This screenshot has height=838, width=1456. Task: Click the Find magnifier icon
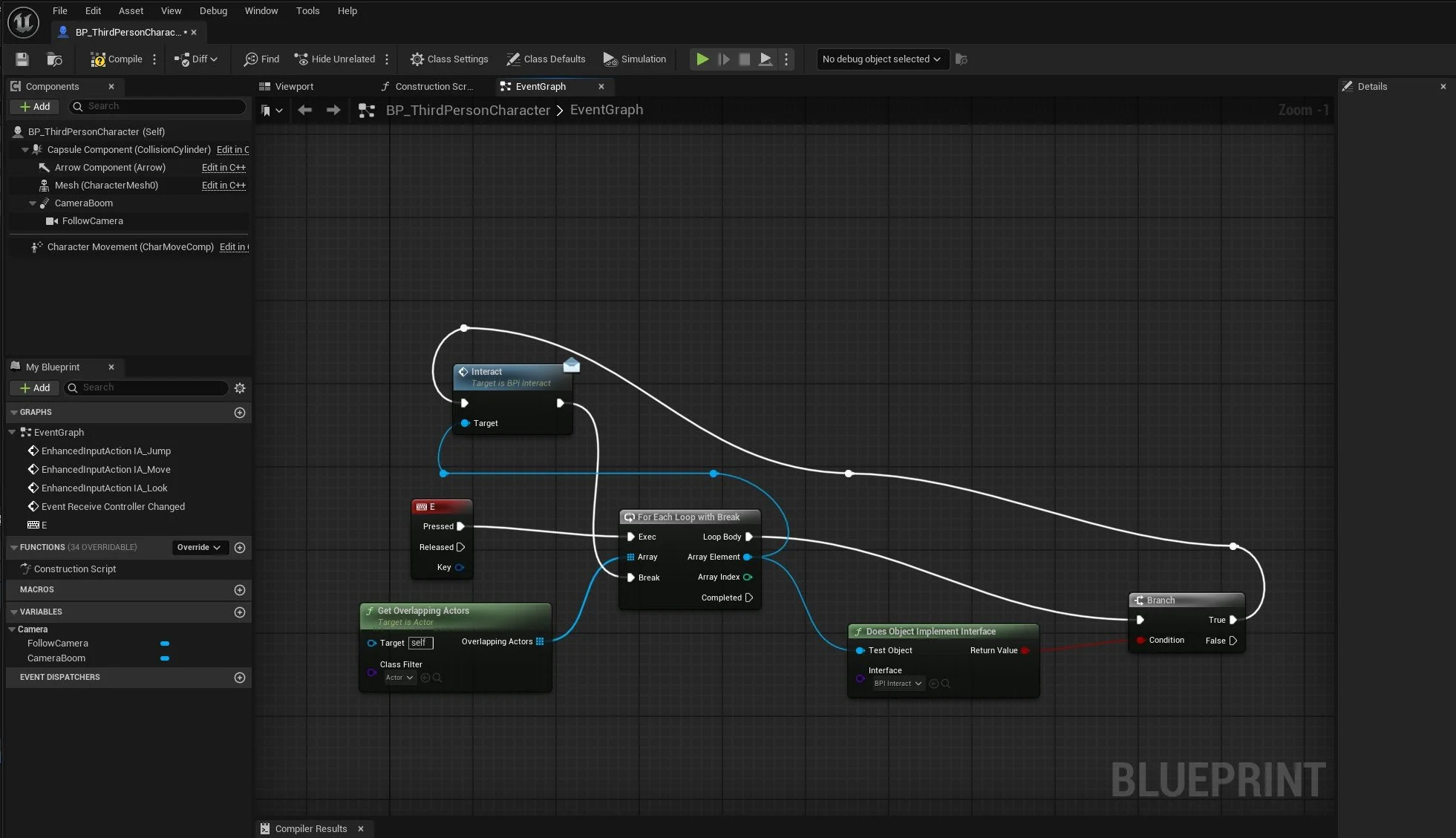point(251,59)
